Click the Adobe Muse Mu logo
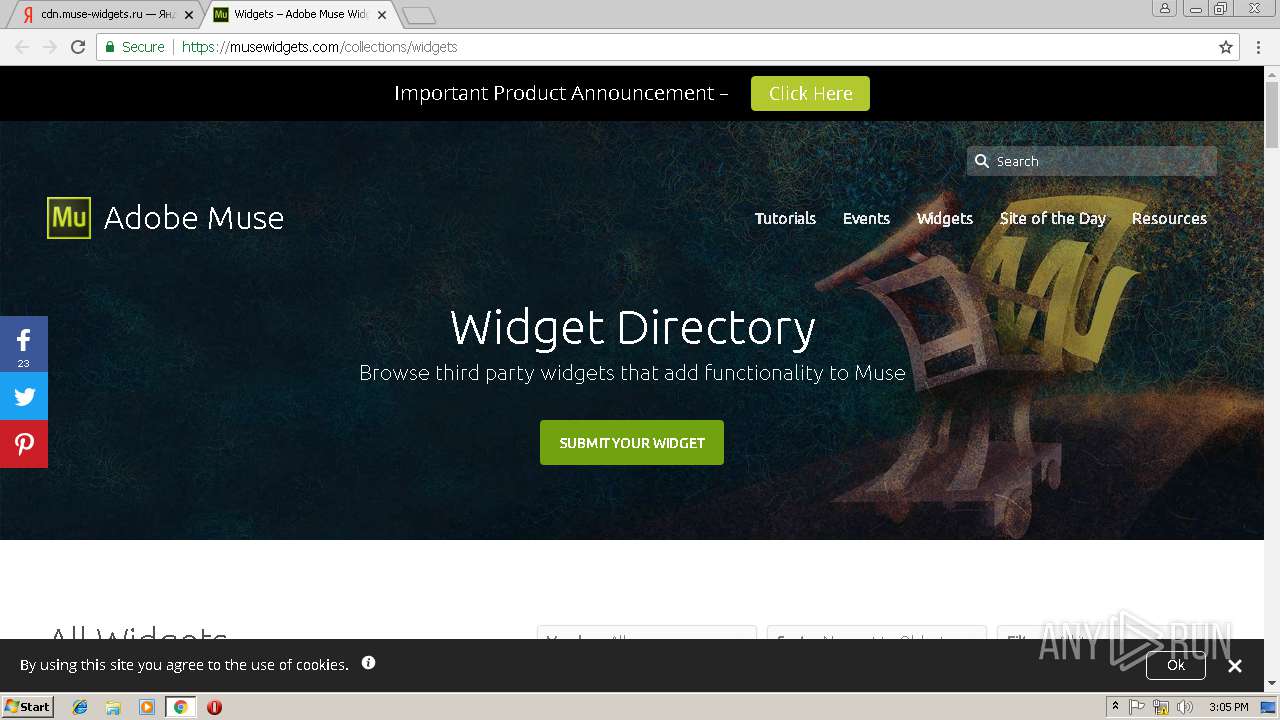Image resolution: width=1280 pixels, height=720 pixels. (x=69, y=218)
